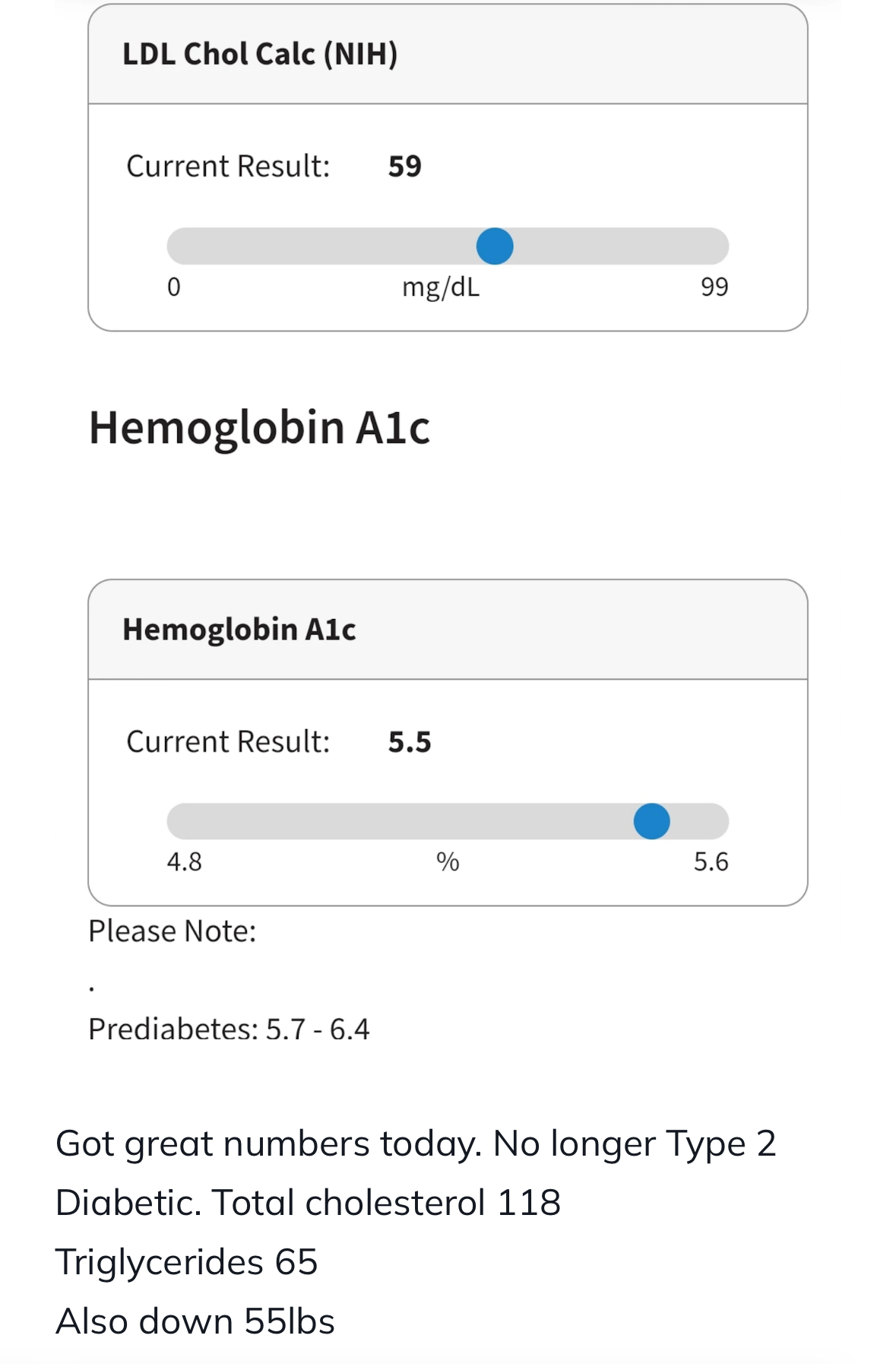
Task: Tap the percent unit label under A1c slider
Action: pyautogui.click(x=448, y=862)
